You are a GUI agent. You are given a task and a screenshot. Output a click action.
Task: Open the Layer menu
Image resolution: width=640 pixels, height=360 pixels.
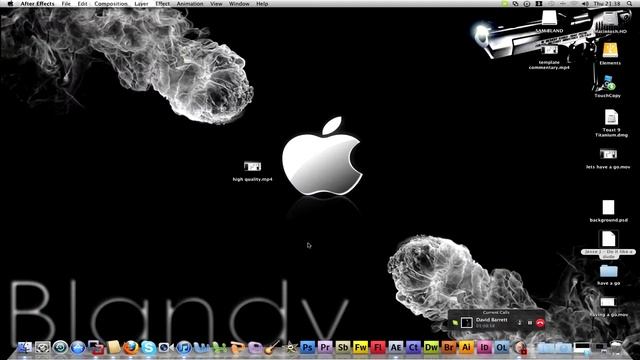tap(141, 4)
